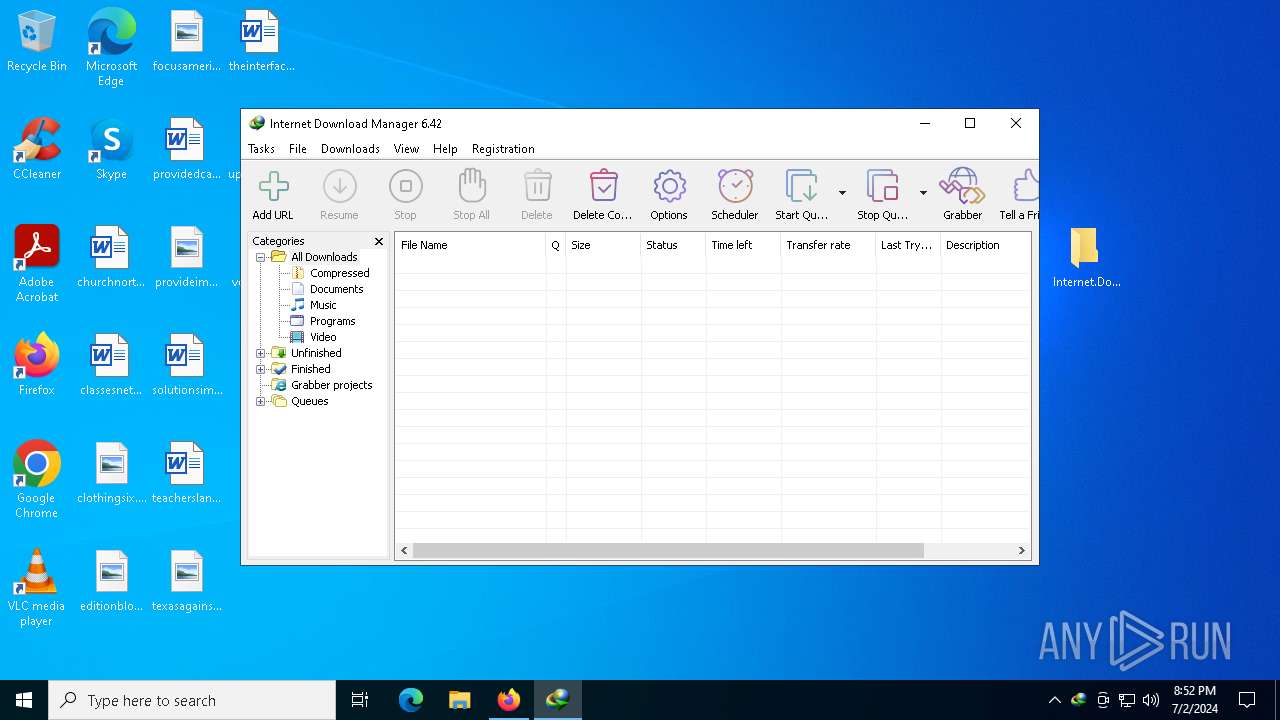This screenshot has height=720, width=1280.
Task: Sort by Transfer rate column header
Action: [x=828, y=245]
